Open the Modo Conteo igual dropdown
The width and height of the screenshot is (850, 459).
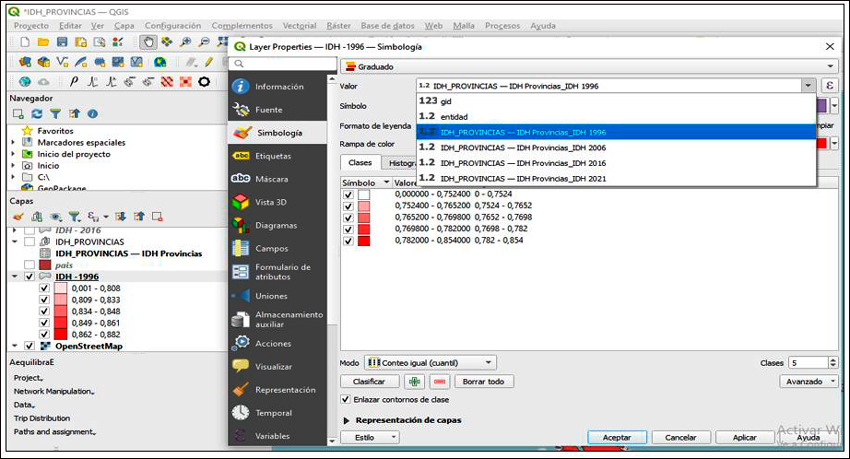tap(430, 363)
